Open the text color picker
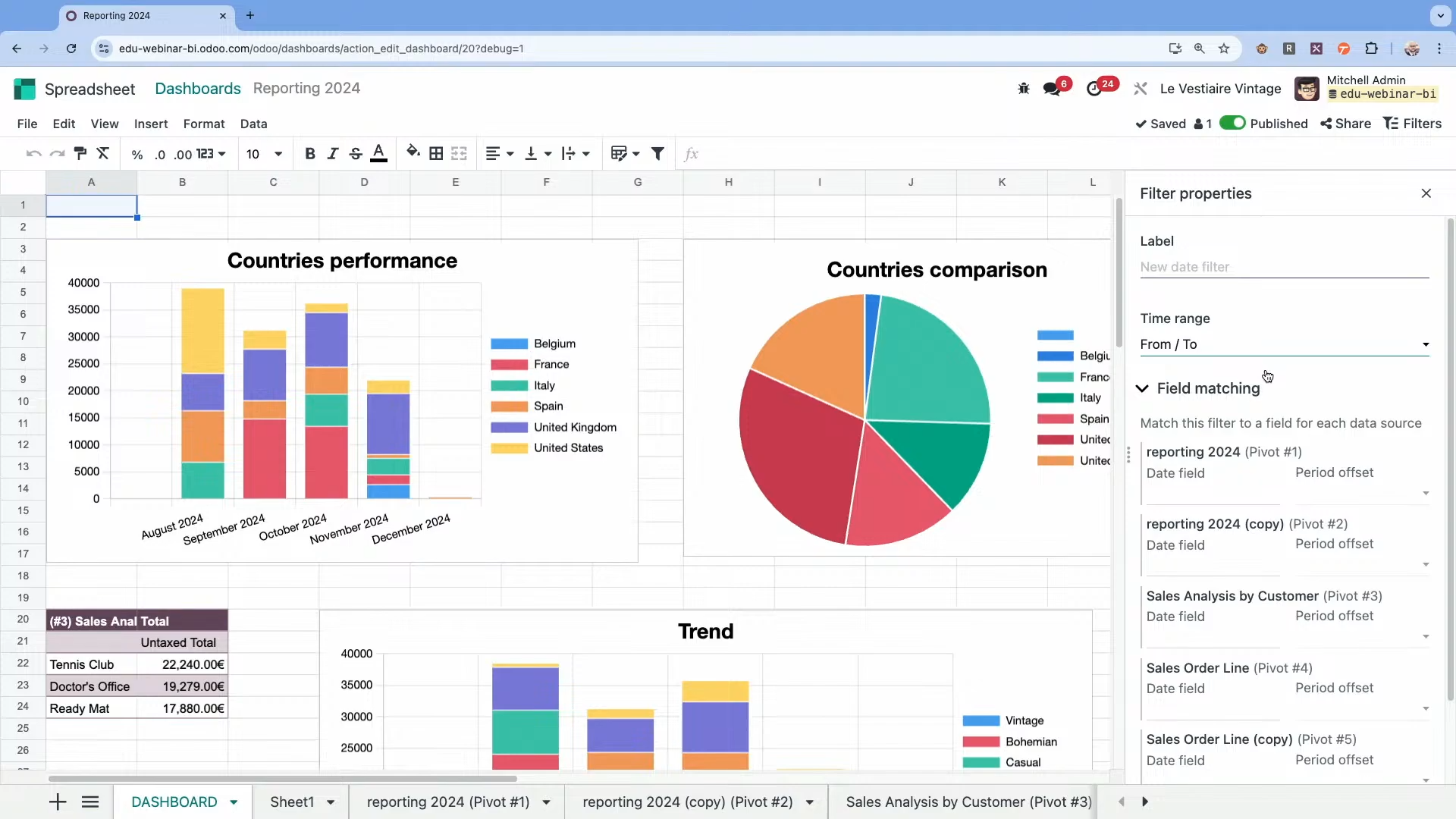The width and height of the screenshot is (1456, 819). (x=379, y=153)
